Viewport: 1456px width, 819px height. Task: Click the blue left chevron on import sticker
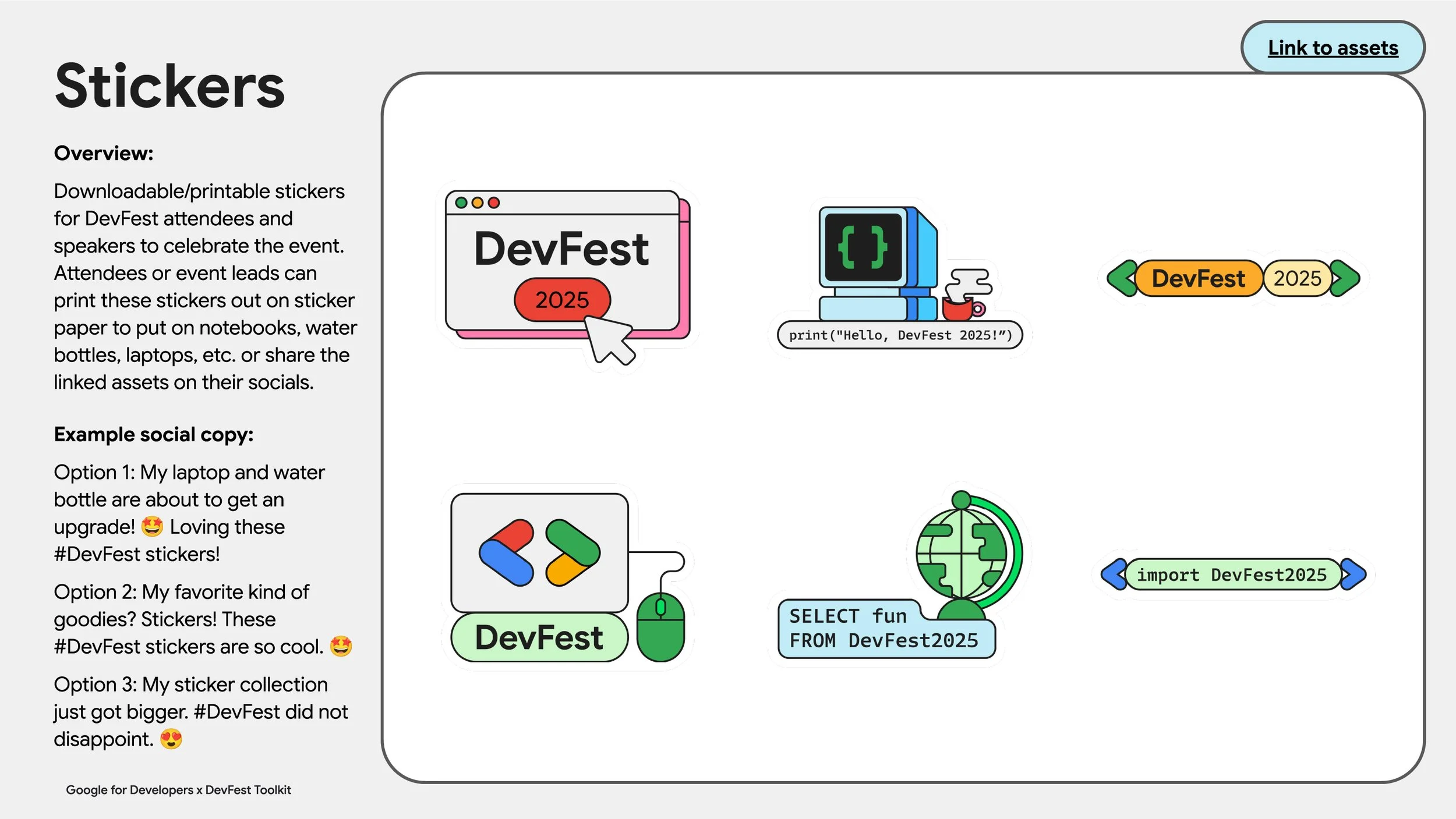(x=1114, y=575)
